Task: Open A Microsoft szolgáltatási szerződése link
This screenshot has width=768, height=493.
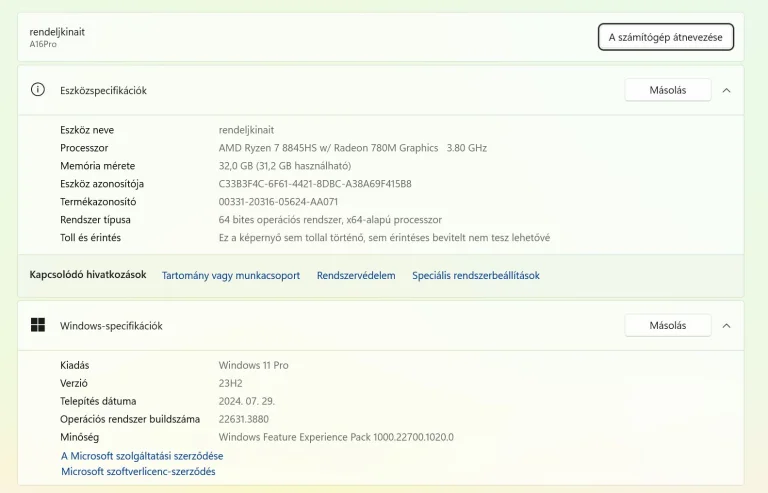Action: coord(142,456)
